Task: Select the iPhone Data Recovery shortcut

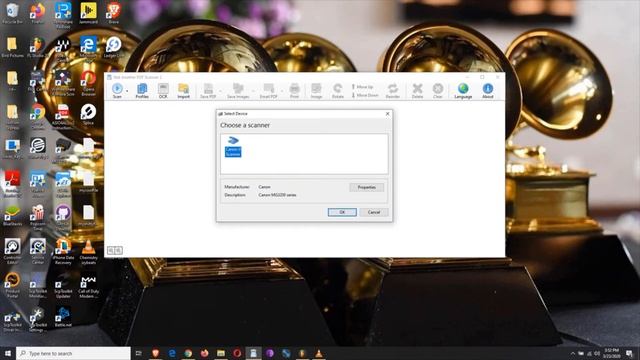Action: pyautogui.click(x=63, y=252)
